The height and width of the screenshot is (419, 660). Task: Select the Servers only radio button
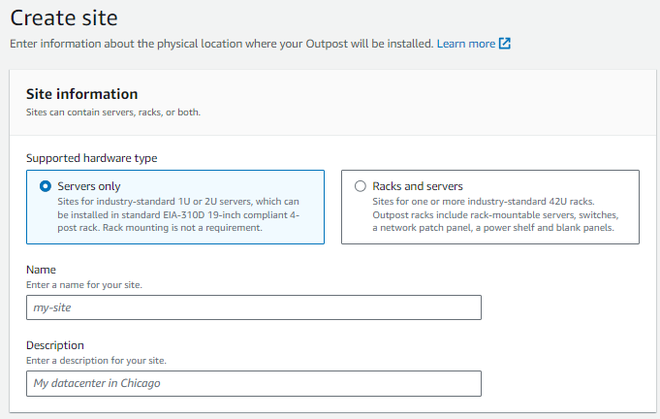click(x=45, y=186)
